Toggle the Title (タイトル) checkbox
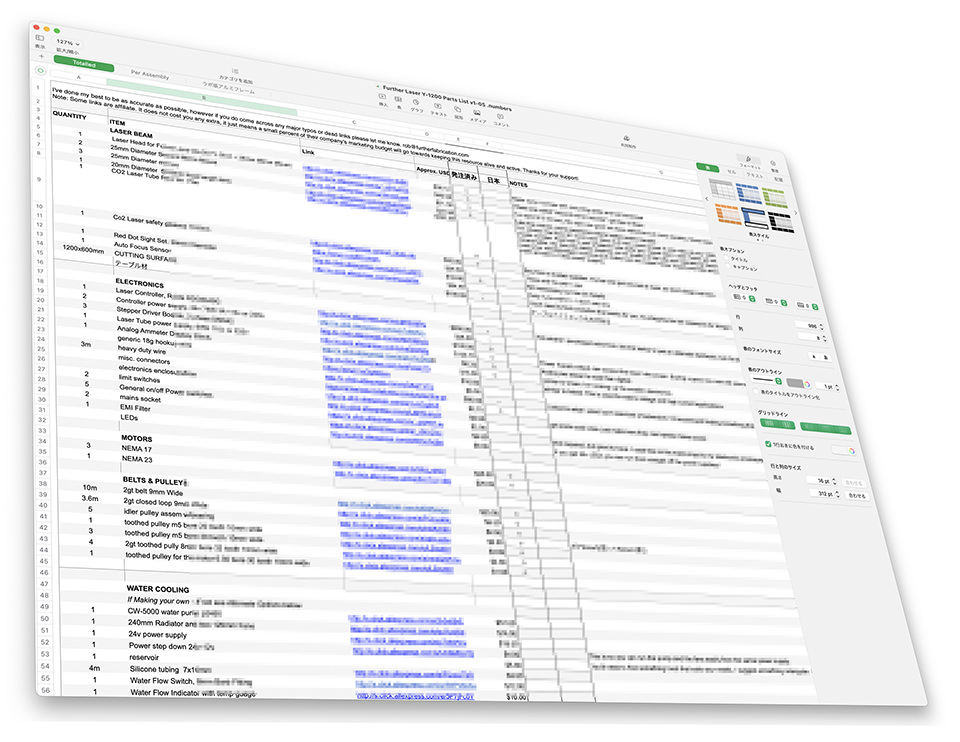Screen dimensions: 960x742 [727, 258]
